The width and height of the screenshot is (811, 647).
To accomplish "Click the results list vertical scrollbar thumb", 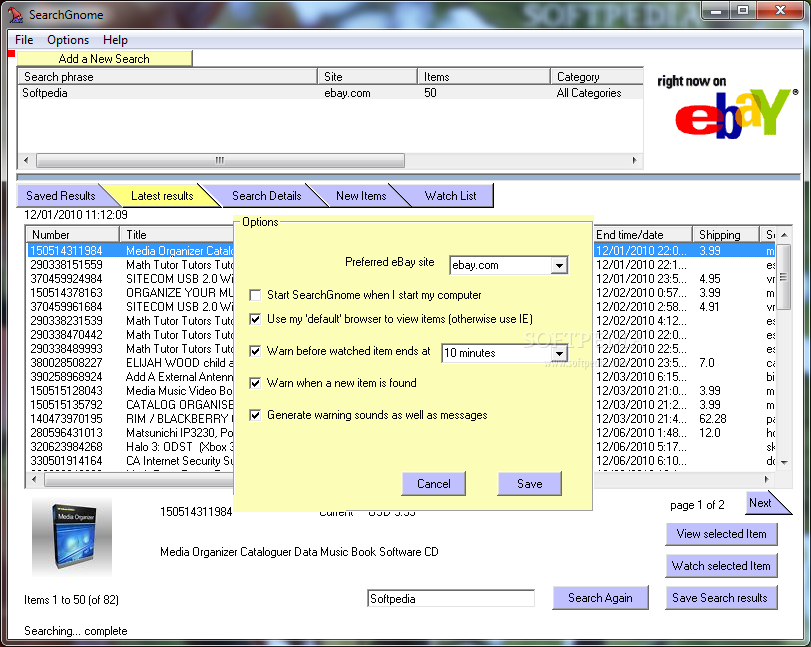I will pyautogui.click(x=784, y=277).
